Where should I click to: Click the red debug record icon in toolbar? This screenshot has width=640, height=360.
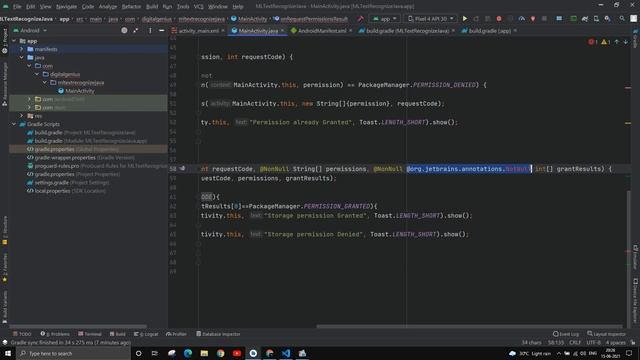tap(499, 19)
